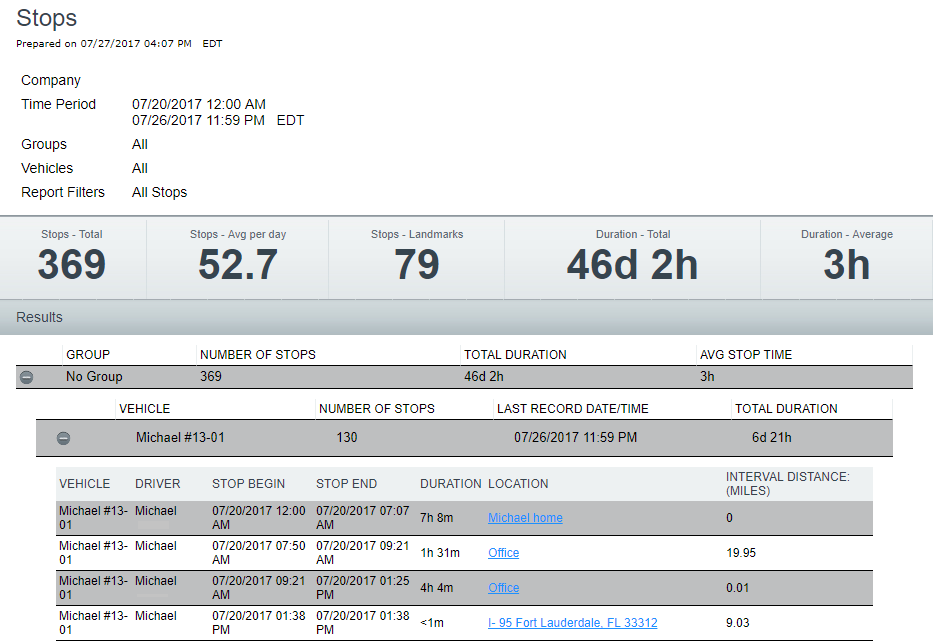Click the STOP END column header
Screen dimensions: 933x641
point(346,484)
